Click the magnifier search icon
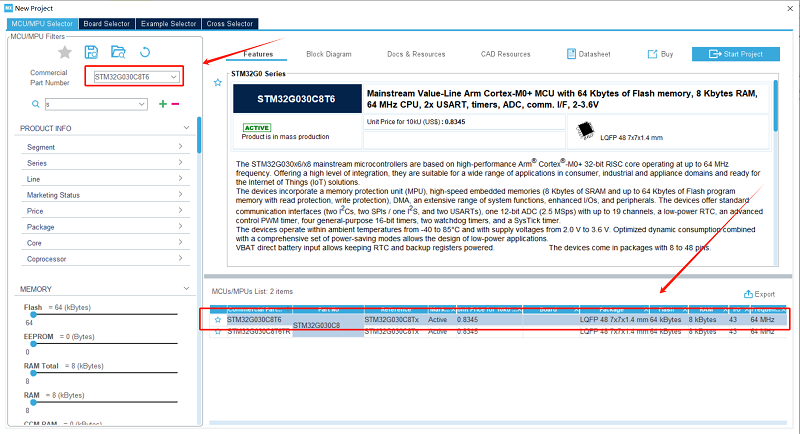This screenshot has height=434, width=800. [35, 104]
